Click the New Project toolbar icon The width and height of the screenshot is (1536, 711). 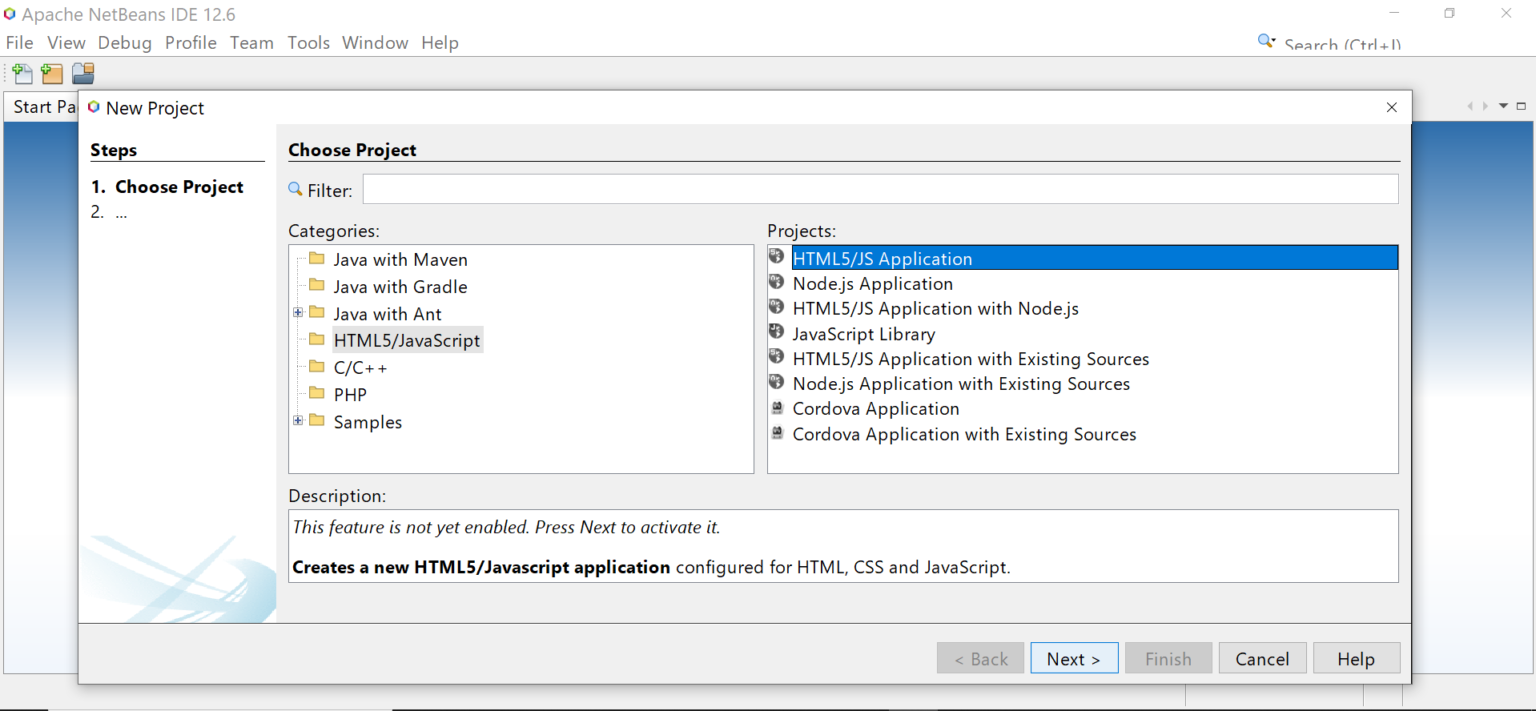pos(51,72)
